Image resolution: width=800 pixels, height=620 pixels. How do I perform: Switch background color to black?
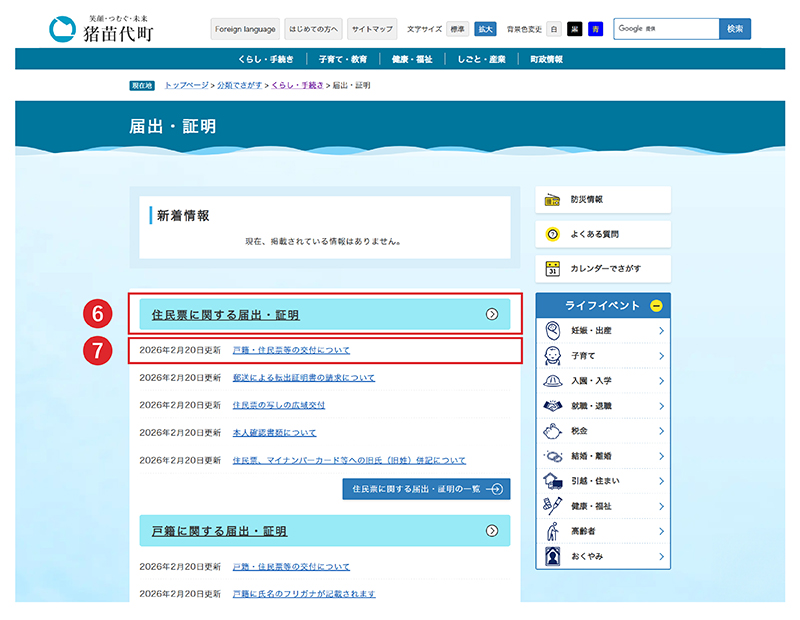575,29
